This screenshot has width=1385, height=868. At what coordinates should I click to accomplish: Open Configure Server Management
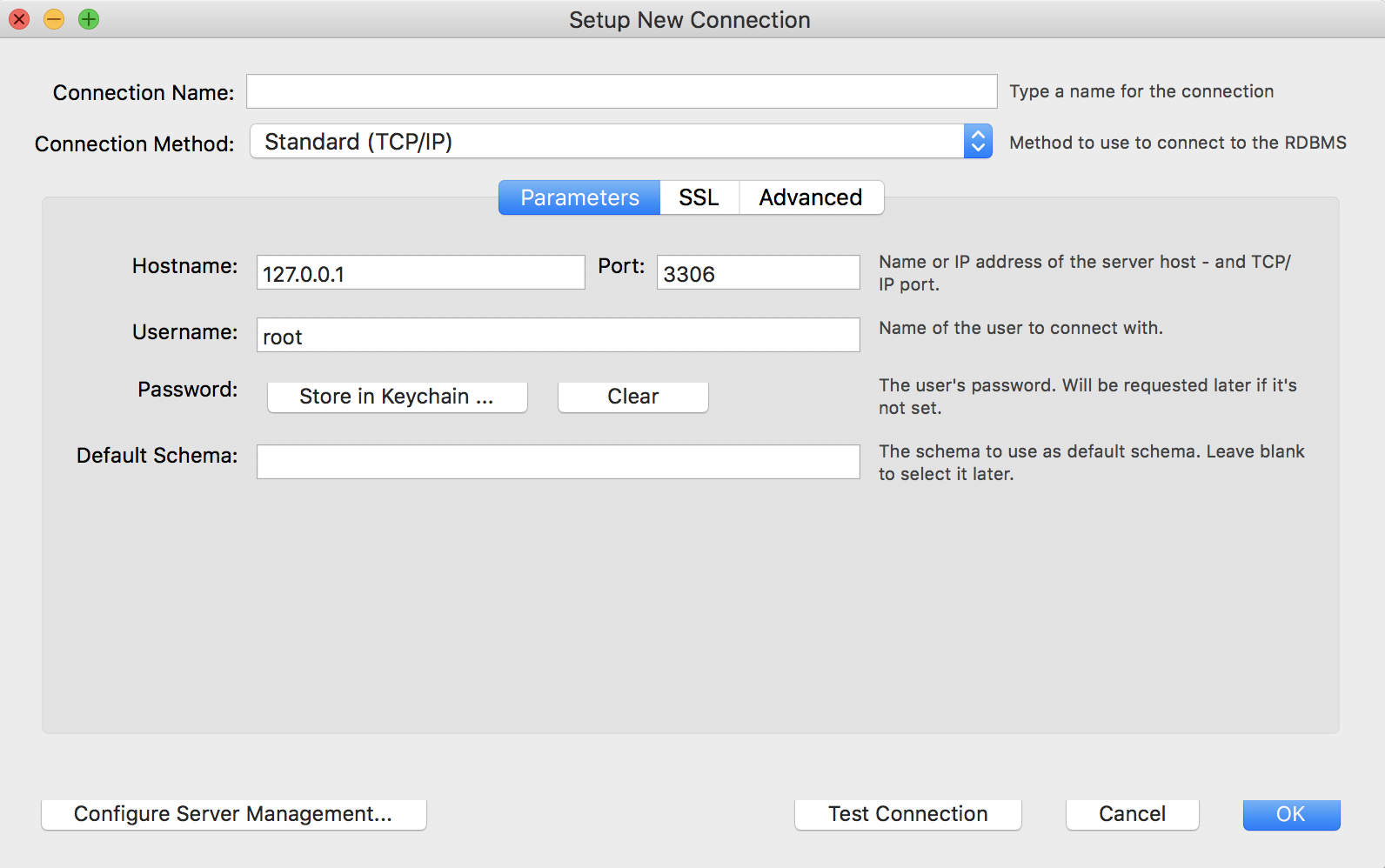point(234,814)
